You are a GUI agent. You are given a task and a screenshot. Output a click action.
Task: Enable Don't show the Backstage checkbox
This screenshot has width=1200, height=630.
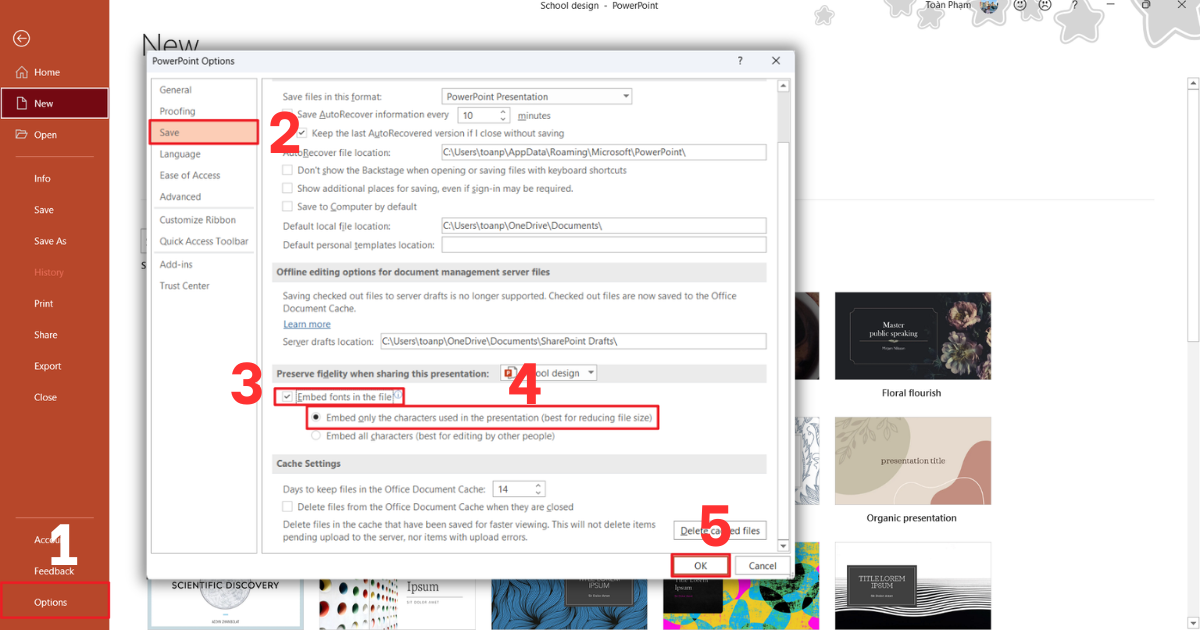(x=288, y=170)
